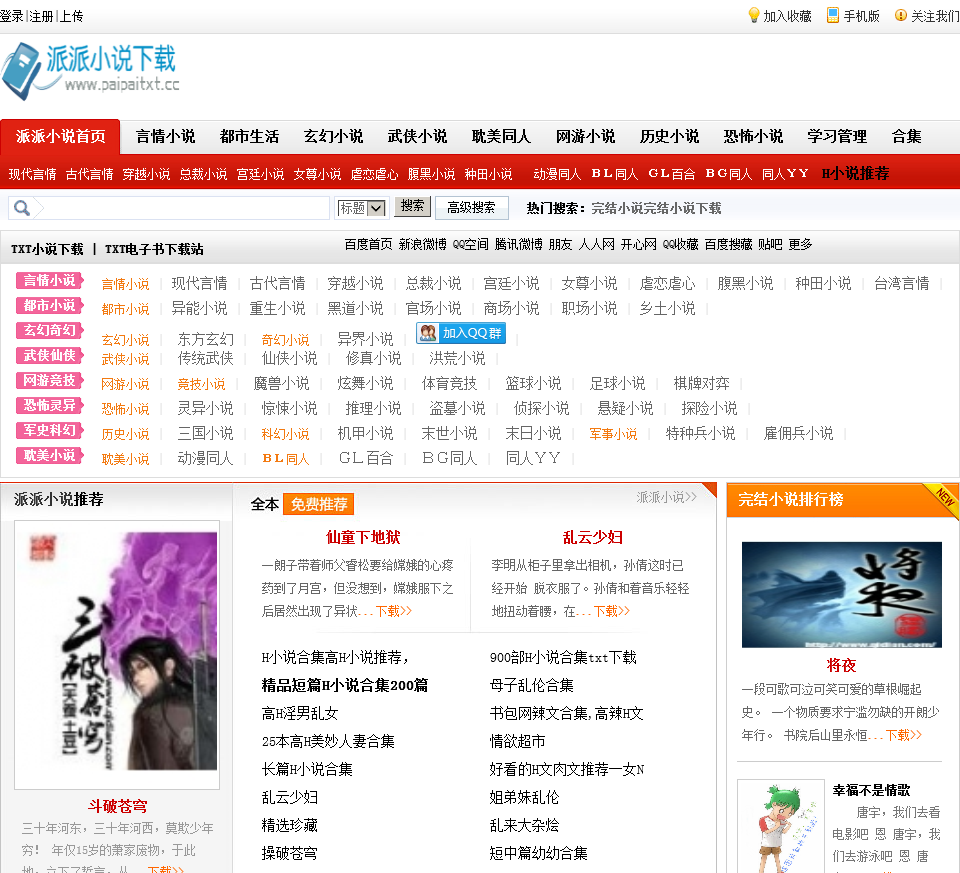Click the 手机版 phone icon

[832, 15]
